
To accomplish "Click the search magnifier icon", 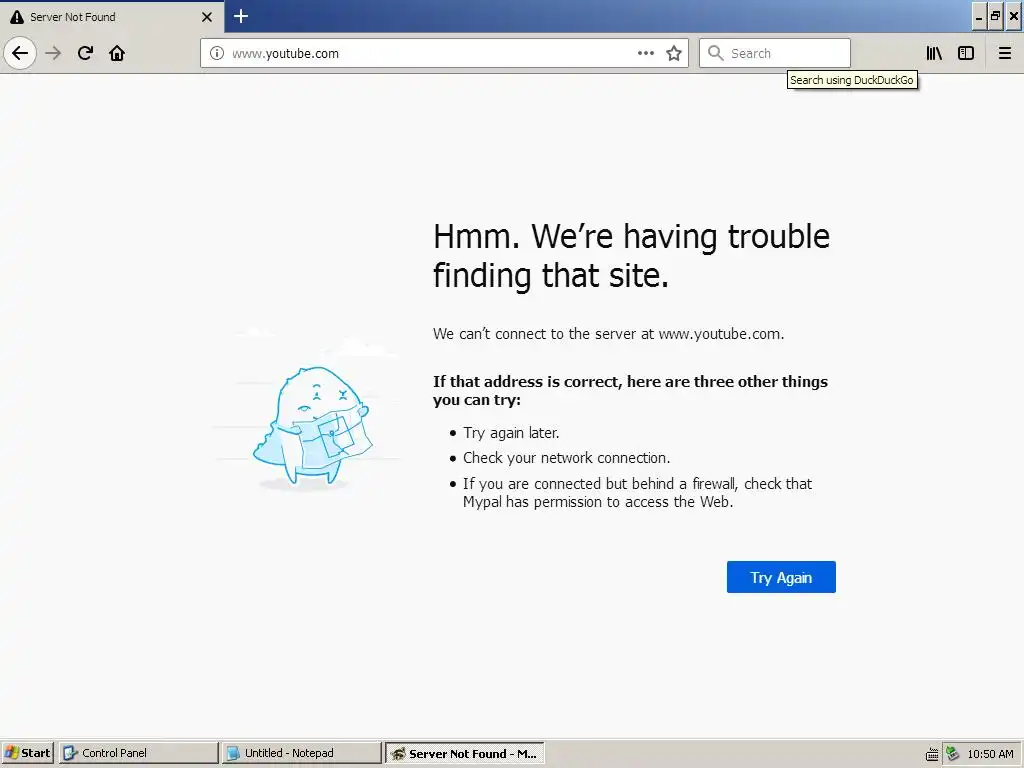I will point(716,53).
